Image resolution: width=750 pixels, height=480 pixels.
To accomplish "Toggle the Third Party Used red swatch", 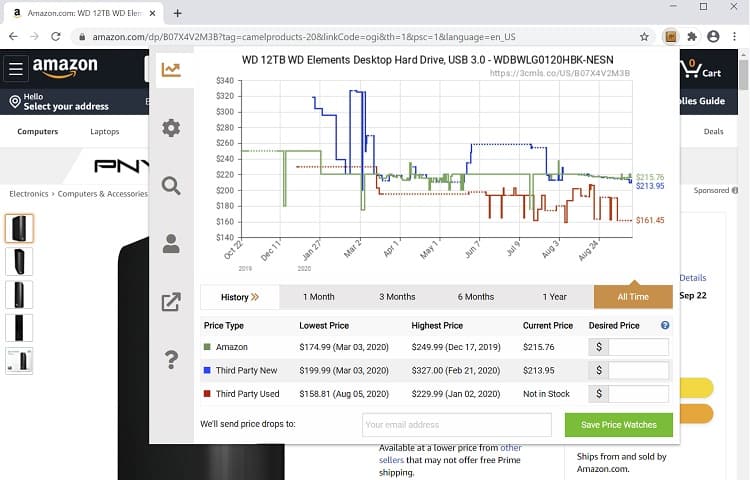I will tap(207, 393).
